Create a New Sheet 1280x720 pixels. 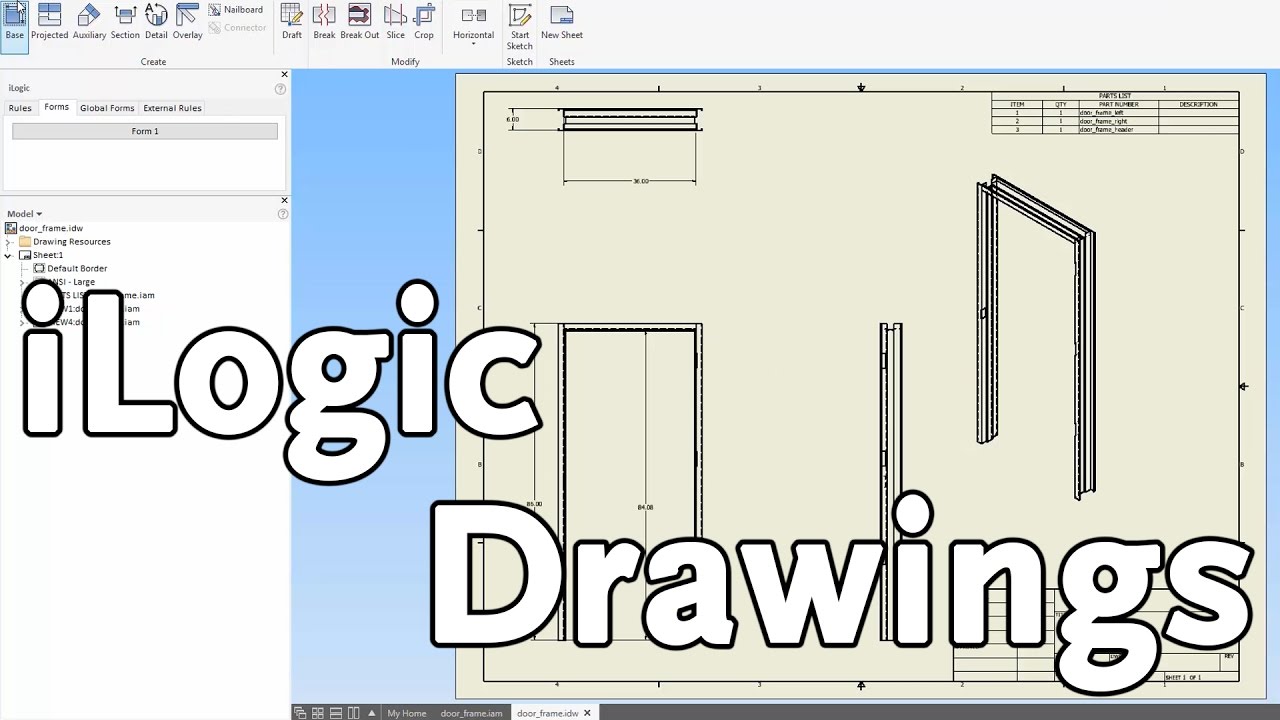pos(562,21)
